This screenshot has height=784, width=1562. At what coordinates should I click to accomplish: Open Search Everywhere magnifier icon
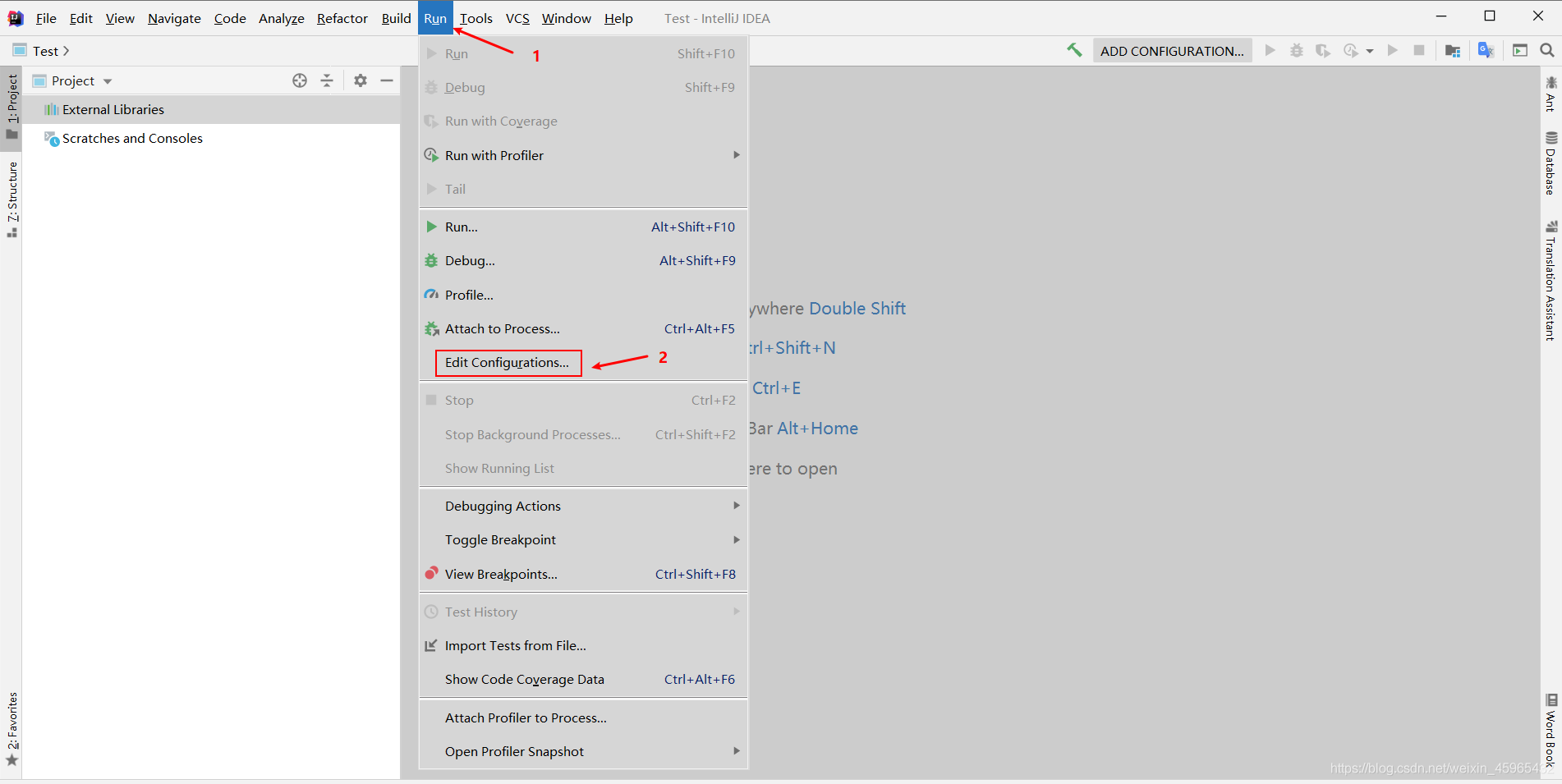coord(1547,50)
